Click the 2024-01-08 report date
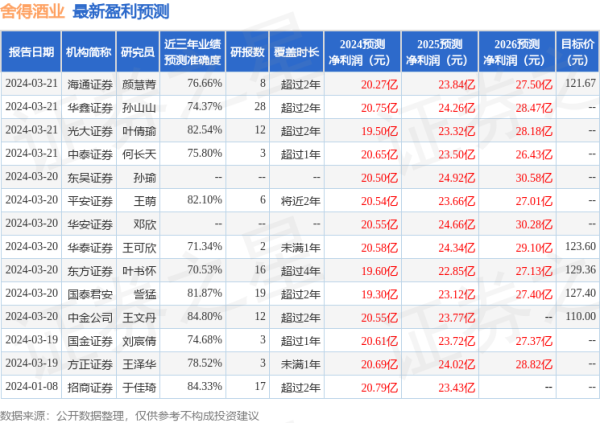Image resolution: width=600 pixels, height=423 pixels. [31, 387]
